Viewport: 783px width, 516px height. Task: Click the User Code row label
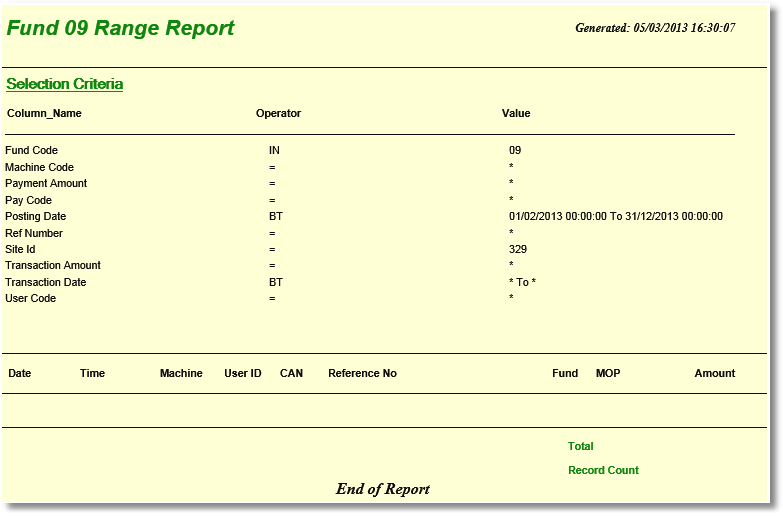click(30, 298)
